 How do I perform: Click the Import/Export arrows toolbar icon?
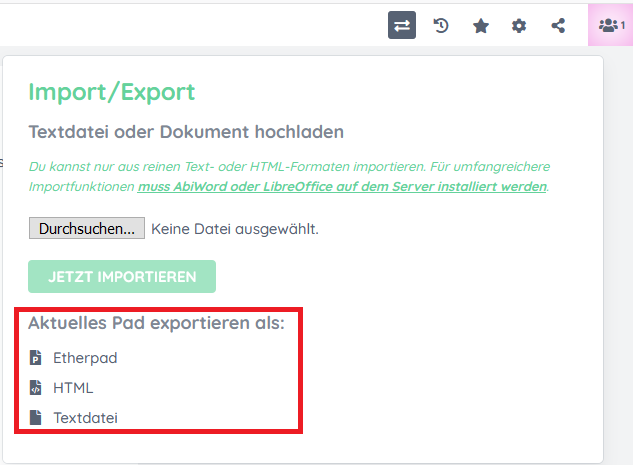point(401,26)
